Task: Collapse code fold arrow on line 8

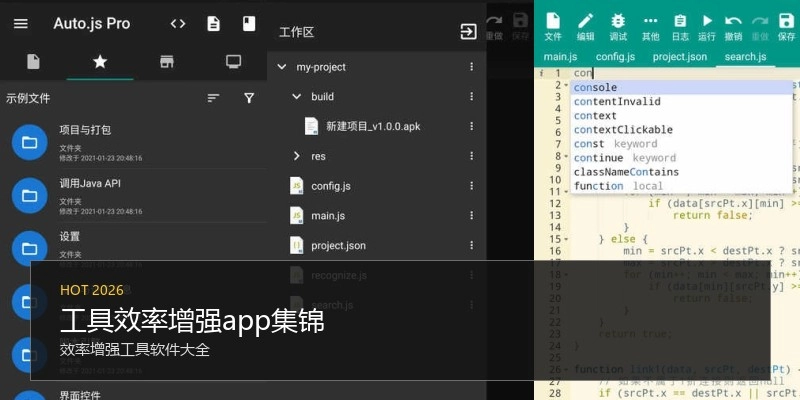Action: (x=566, y=156)
